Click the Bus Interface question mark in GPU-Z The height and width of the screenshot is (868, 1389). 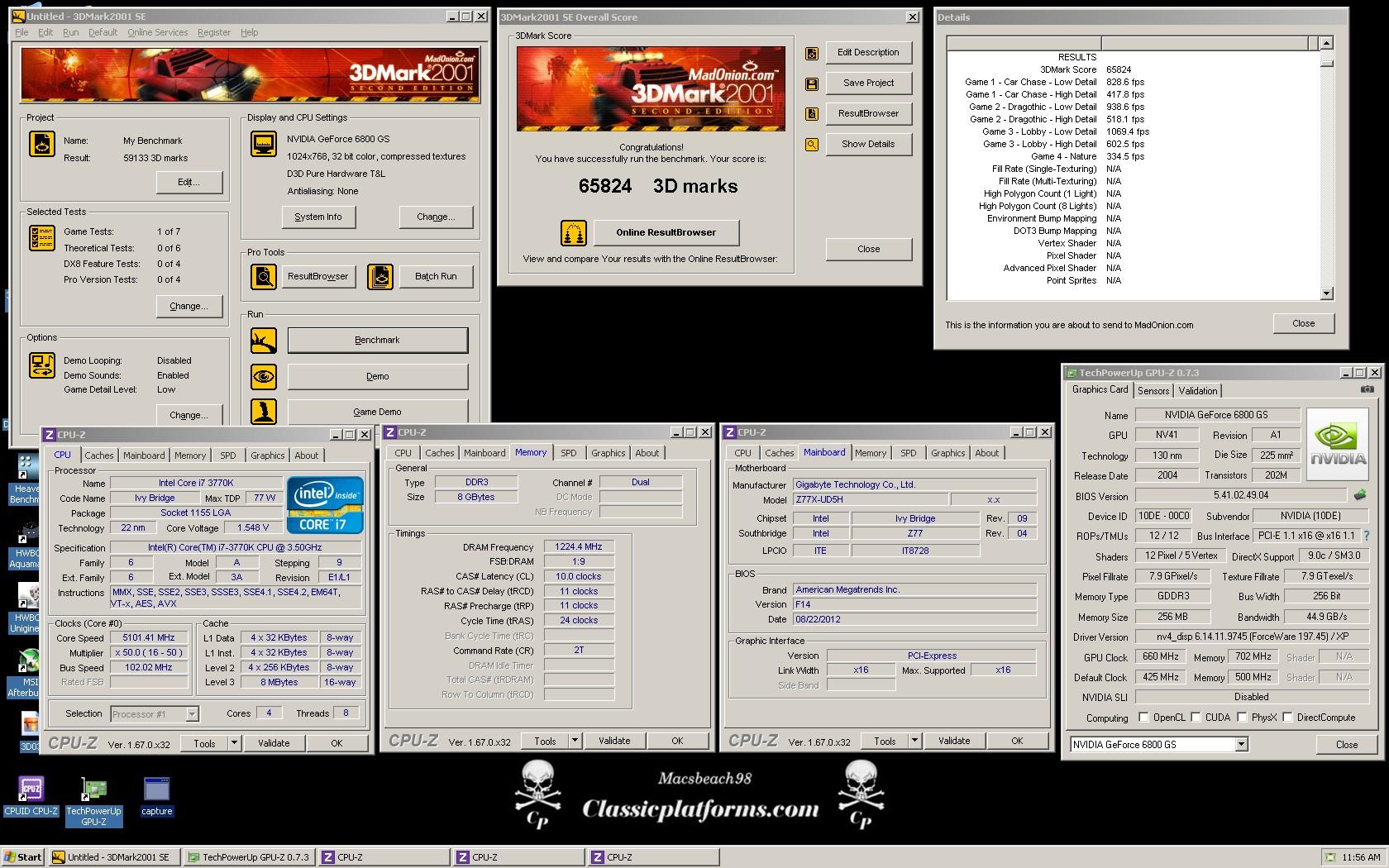pos(1366,536)
